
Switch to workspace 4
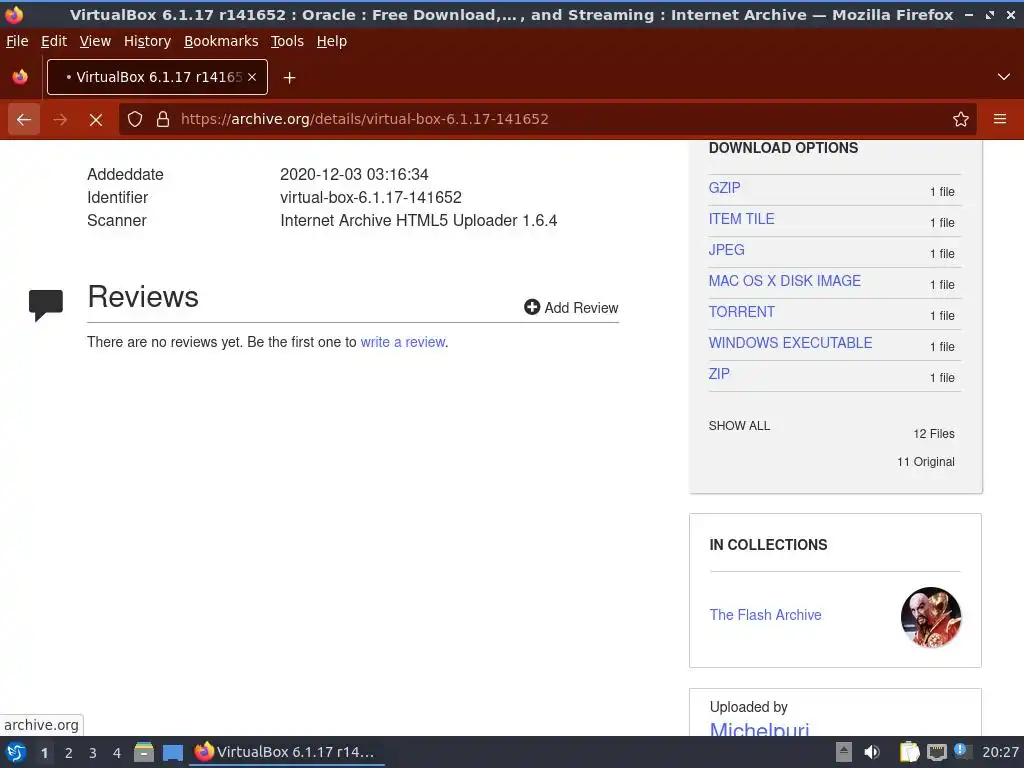[117, 753]
